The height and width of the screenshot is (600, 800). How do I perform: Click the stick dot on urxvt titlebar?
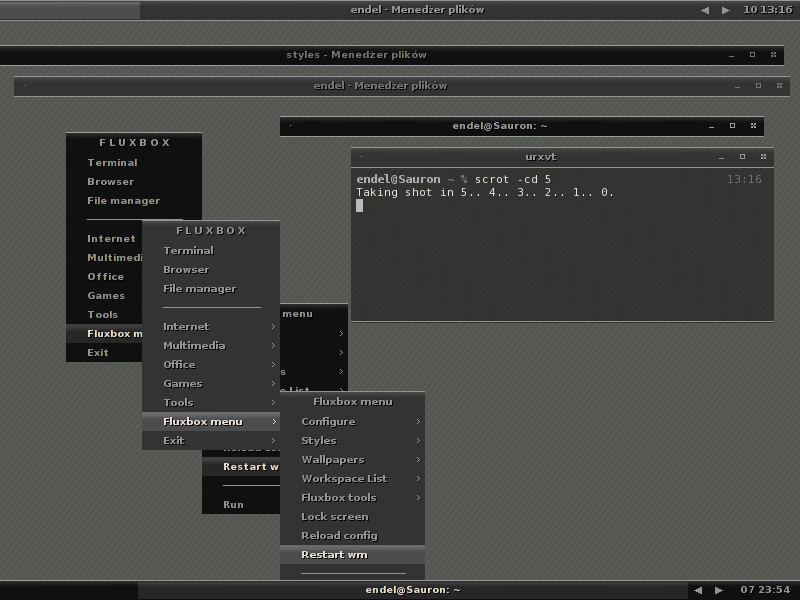(x=361, y=157)
